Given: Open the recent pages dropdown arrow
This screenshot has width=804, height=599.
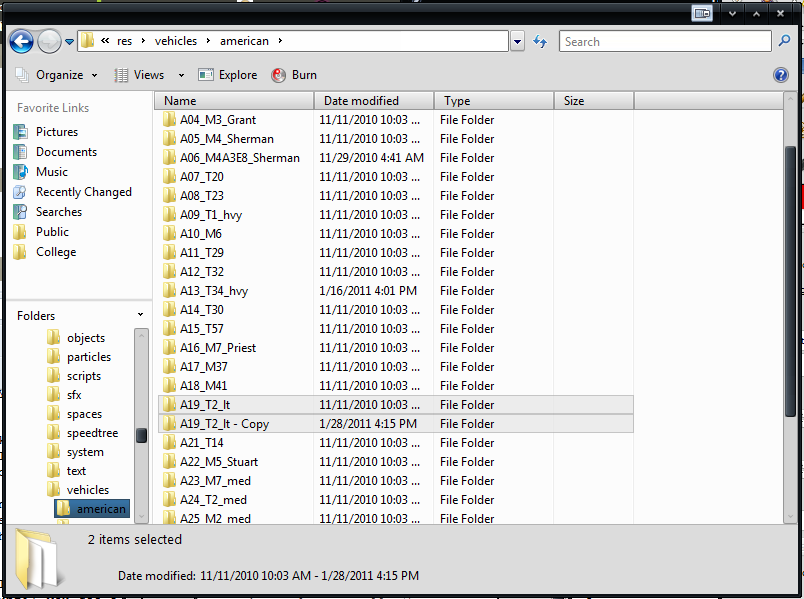Looking at the screenshot, I should click(x=69, y=42).
